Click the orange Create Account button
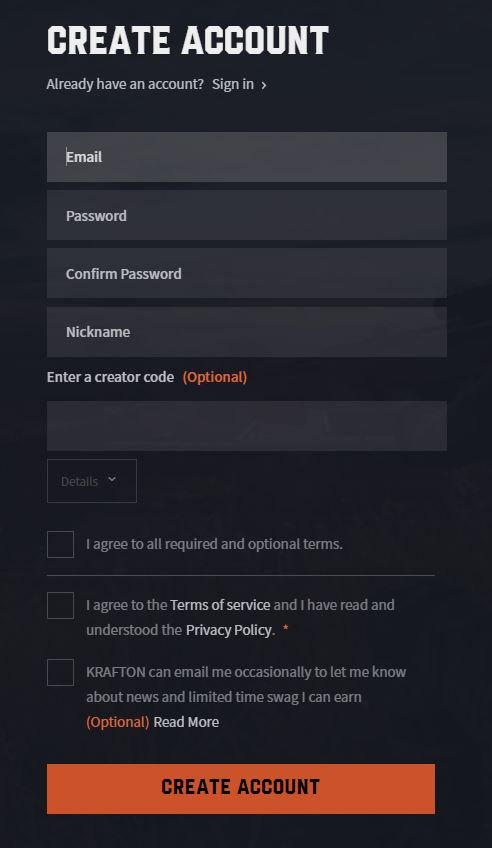This screenshot has height=848, width=492. pos(241,789)
